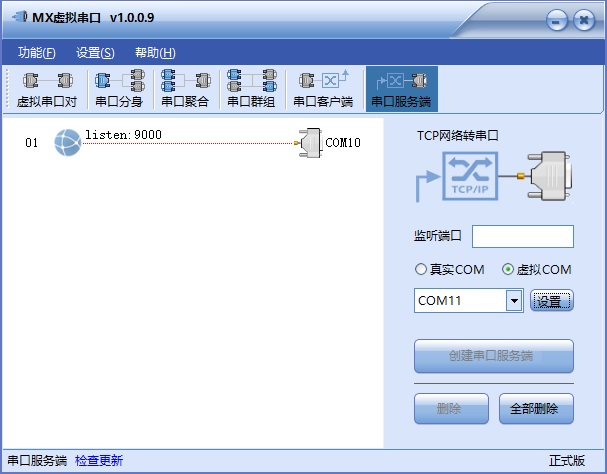Click the 设置 button beside COM11
The image size is (607, 474).
(x=552, y=301)
